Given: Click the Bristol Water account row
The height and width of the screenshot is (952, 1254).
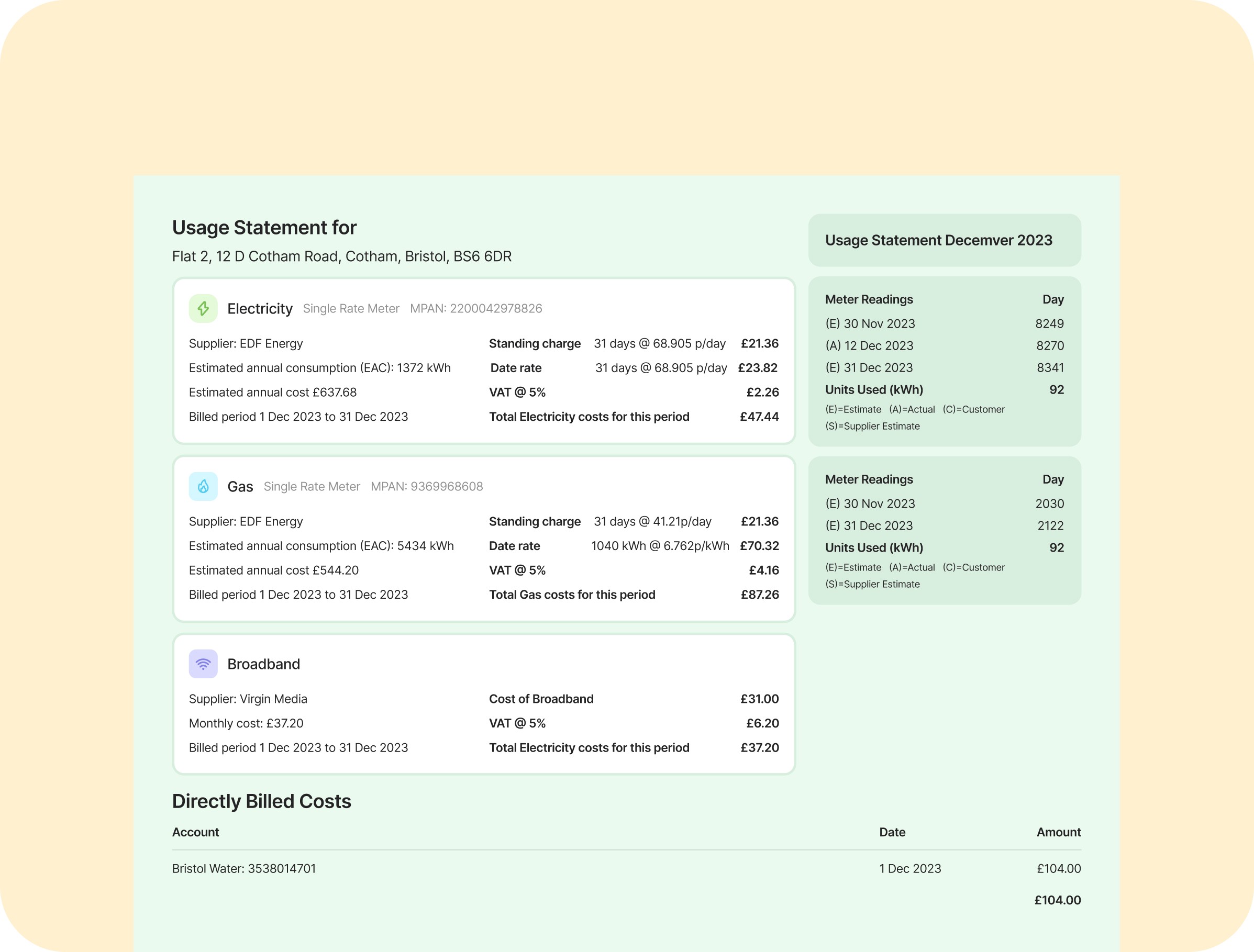Looking at the screenshot, I should coord(244,868).
